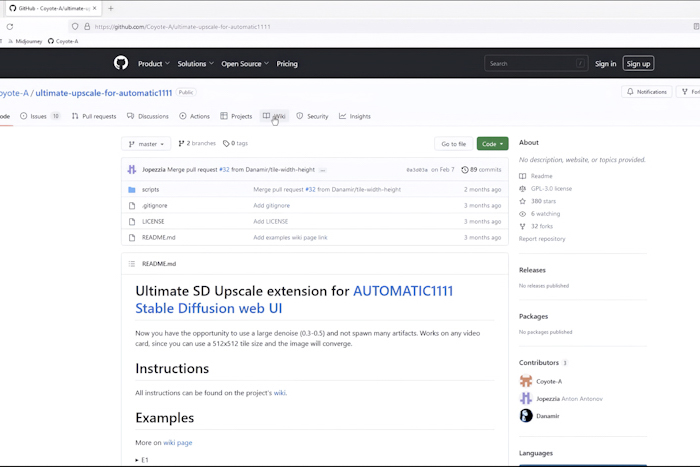Open Jopezzia contributor profile
The image size is (700, 467).
(548, 399)
